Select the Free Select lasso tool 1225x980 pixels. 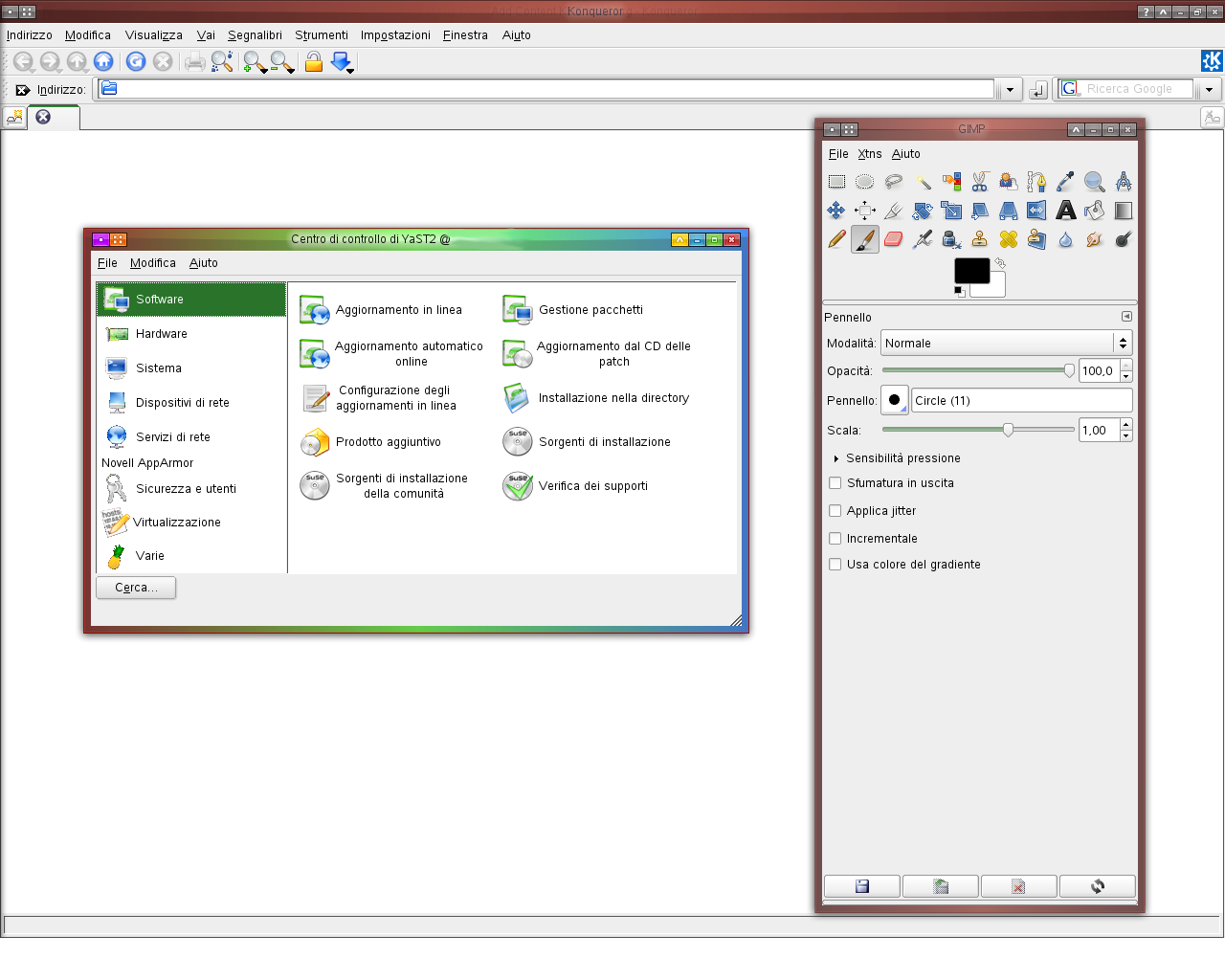click(x=894, y=181)
